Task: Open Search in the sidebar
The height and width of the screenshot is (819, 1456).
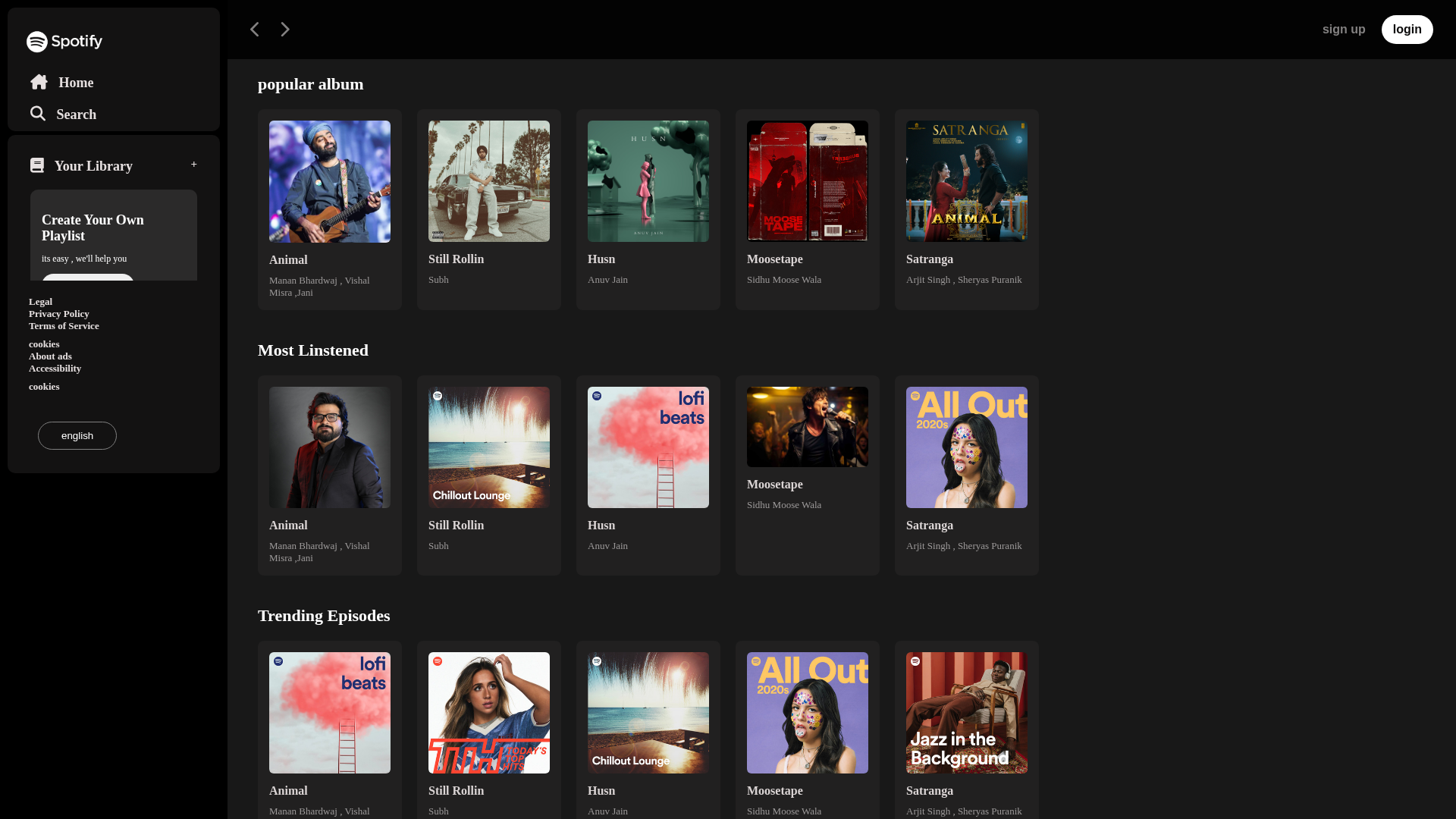Action: click(x=77, y=115)
